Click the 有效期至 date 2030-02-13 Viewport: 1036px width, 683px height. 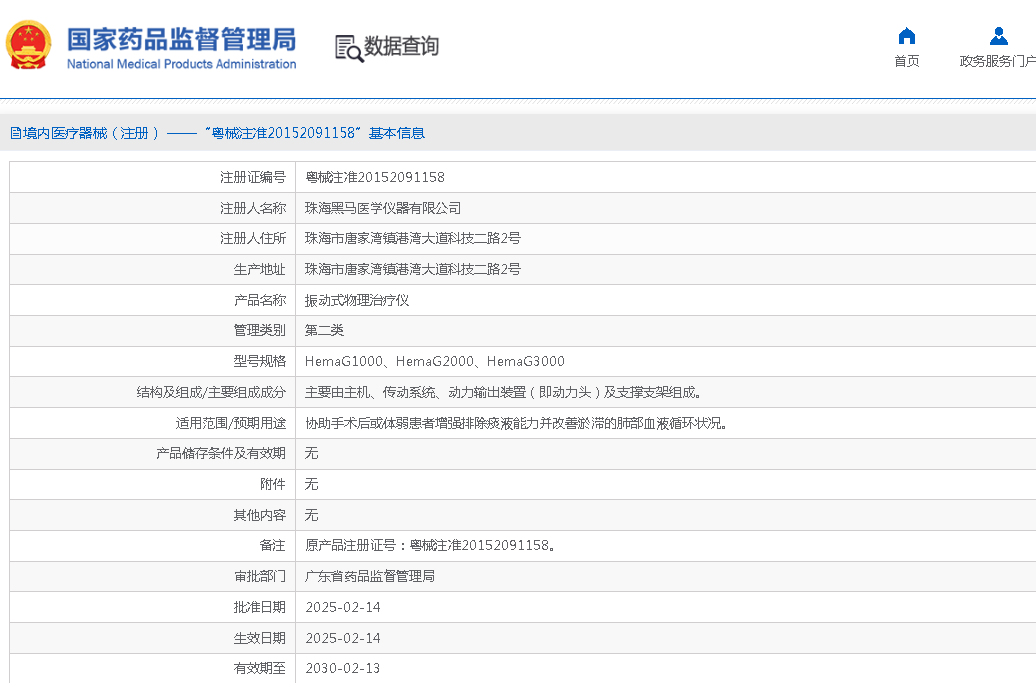342,668
